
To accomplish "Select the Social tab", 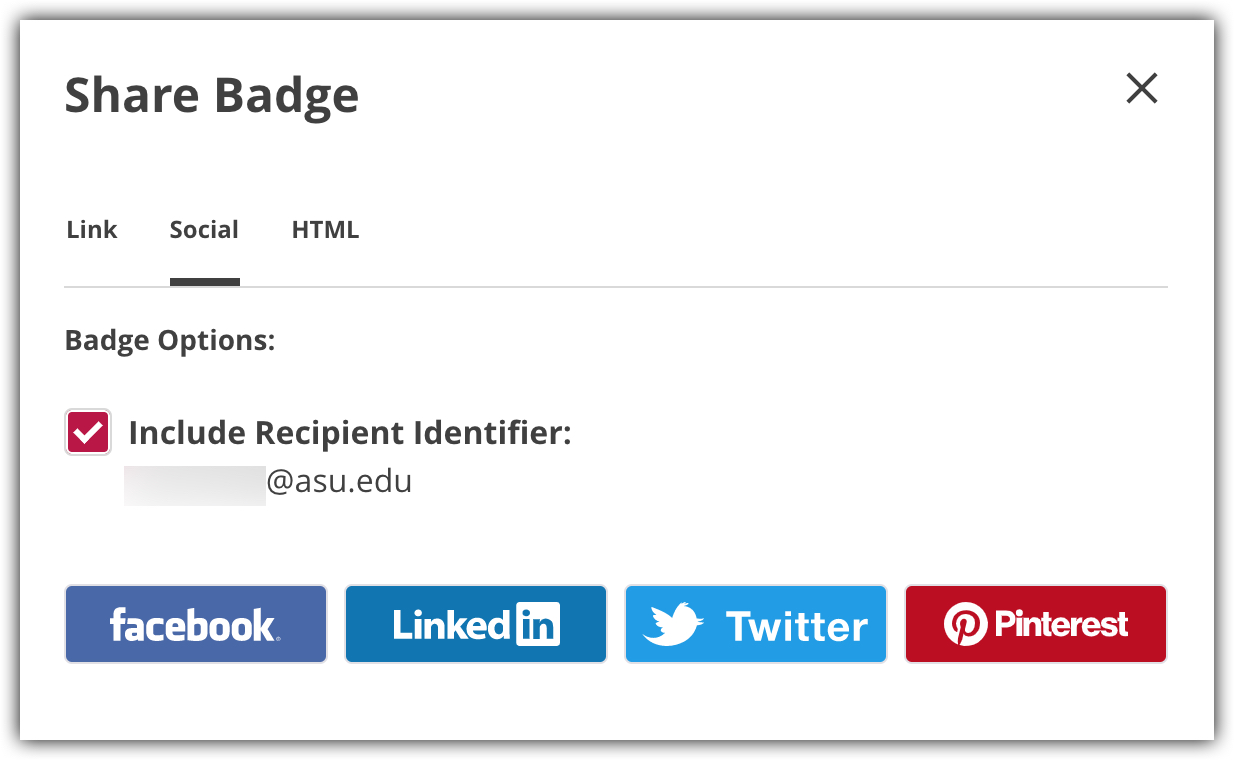I will (x=204, y=230).
